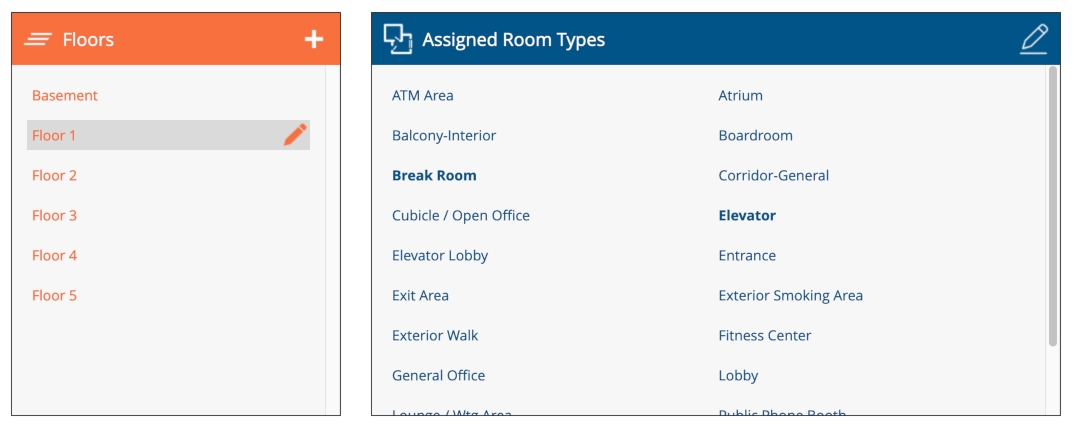This screenshot has height=430, width=1076.
Task: Select Basement in the floors list
Action: tap(65, 96)
